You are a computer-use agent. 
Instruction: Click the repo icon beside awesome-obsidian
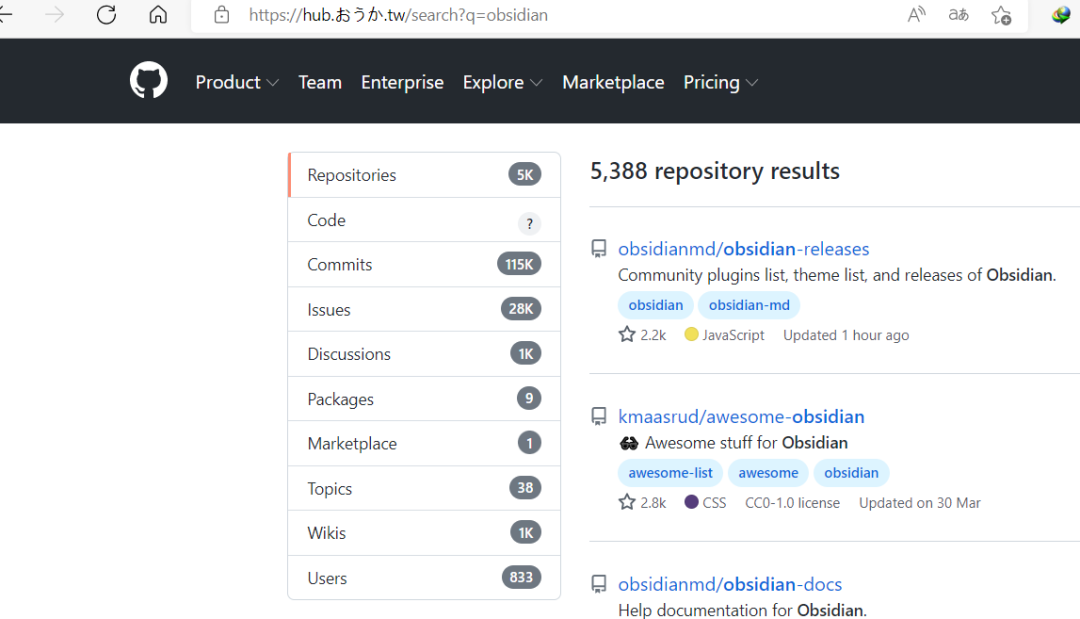(x=599, y=417)
